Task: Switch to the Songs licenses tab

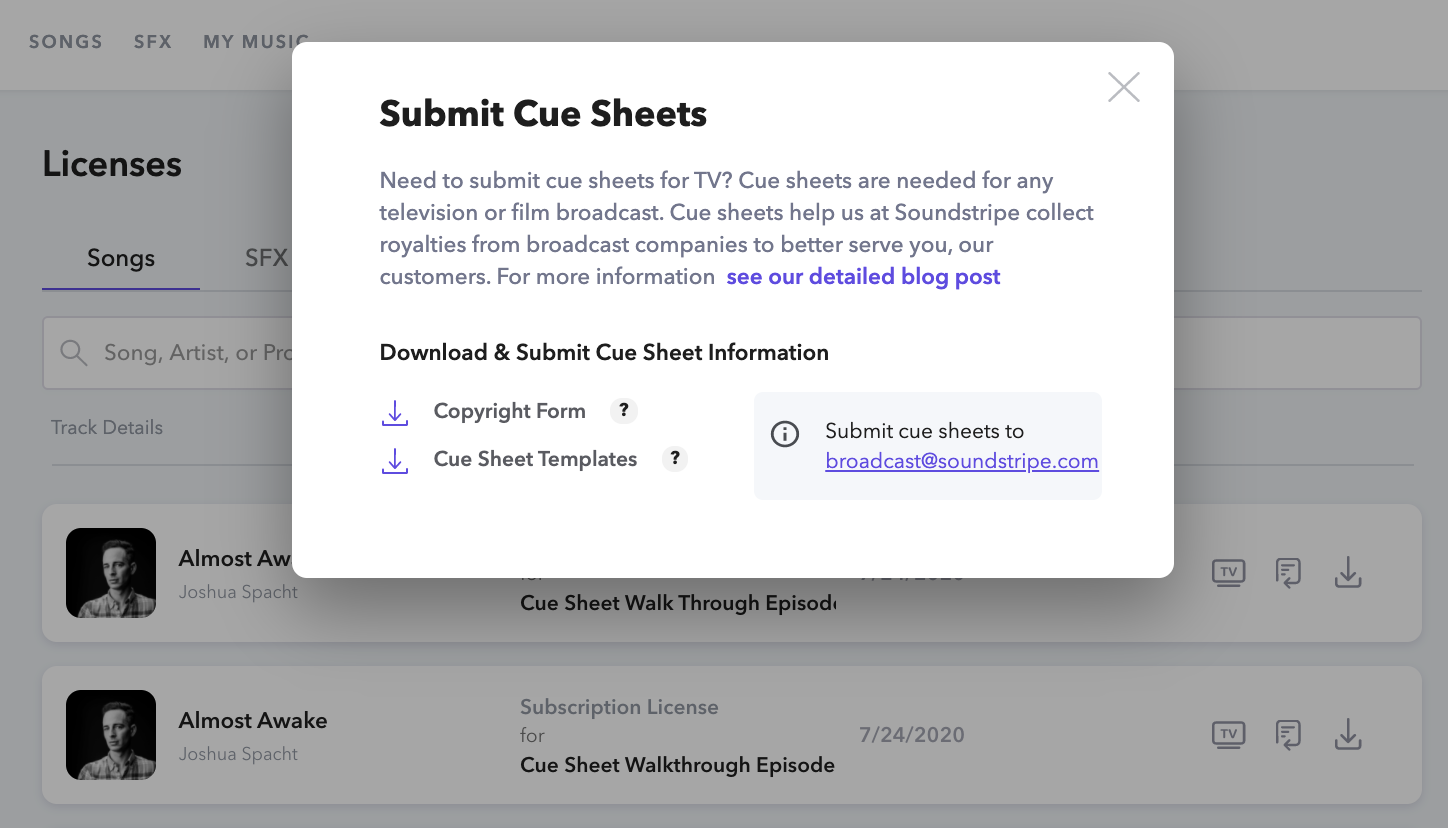Action: click(121, 258)
